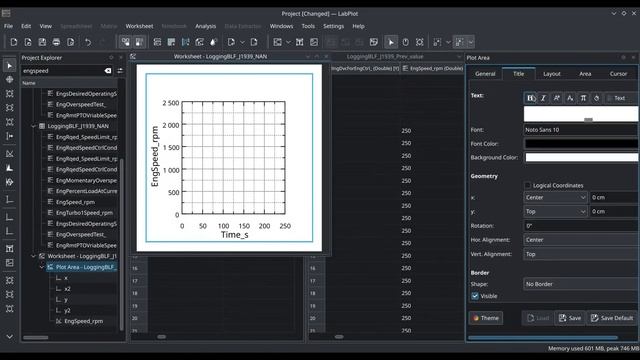640x360 pixels.
Task: Open Project Explorer filter options icon
Action: click(x=120, y=71)
